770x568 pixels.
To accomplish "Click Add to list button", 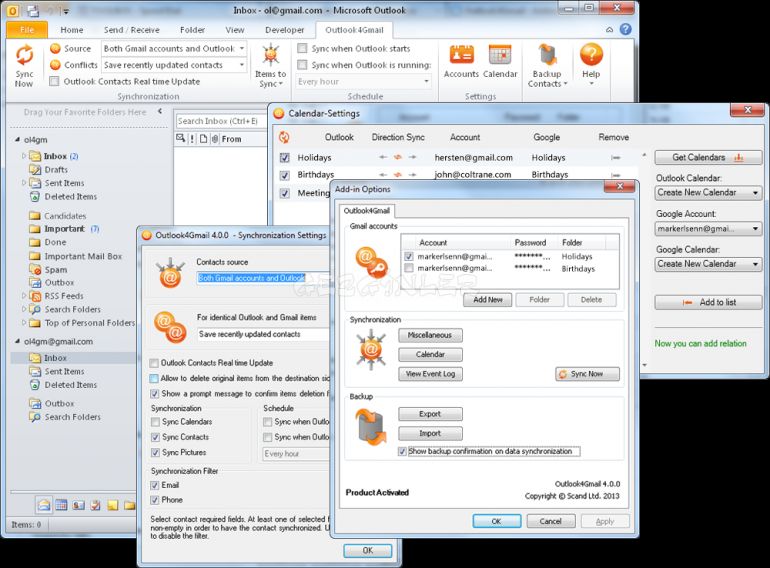I will click(708, 302).
